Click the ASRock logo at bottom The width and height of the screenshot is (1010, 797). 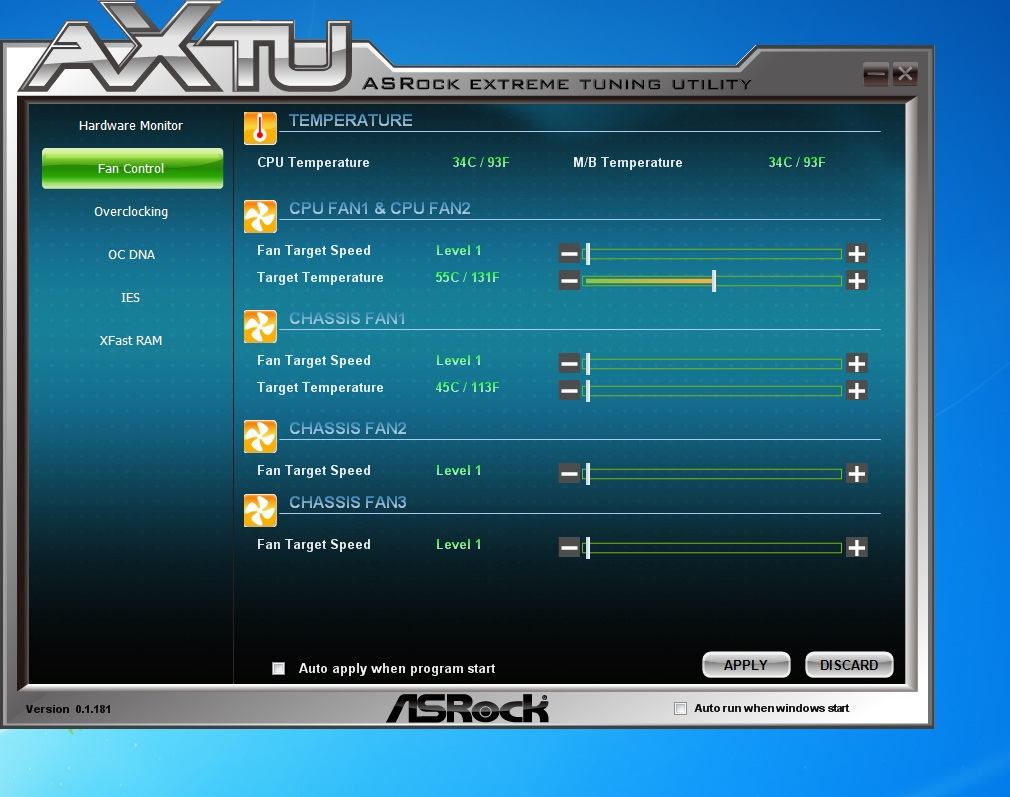468,708
